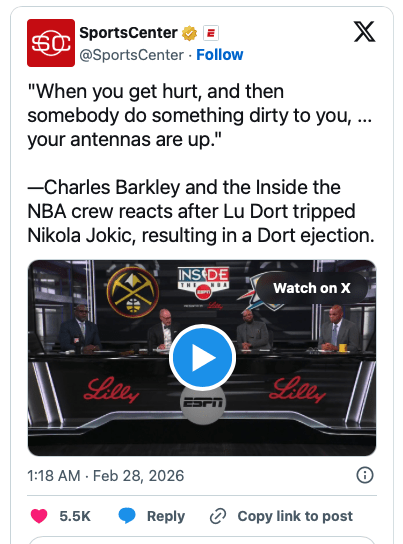Click the ESPN affiliate badge icon
Viewport: 403px width, 544px height.
[211, 33]
